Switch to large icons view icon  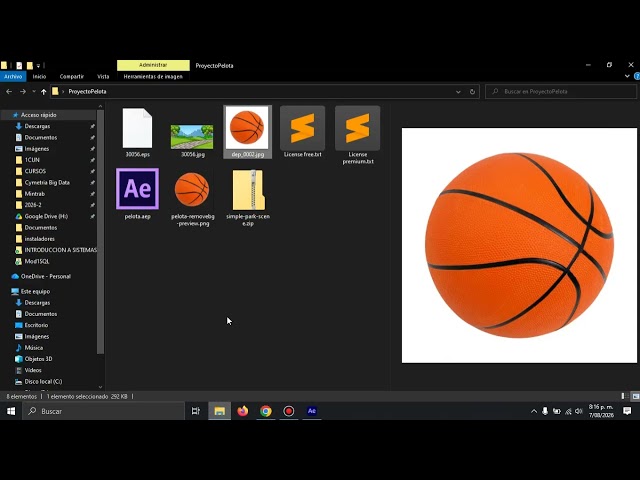tap(636, 396)
